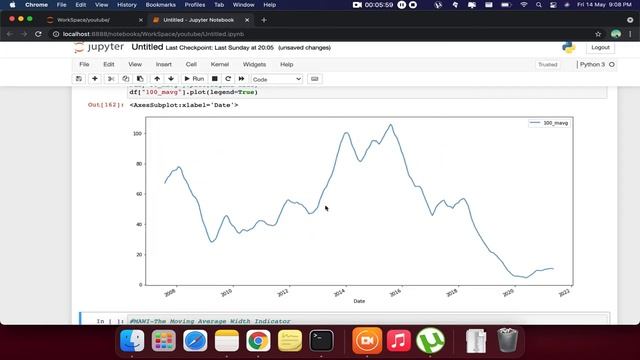The image size is (640, 360).
Task: Copy the selected cells in the Jupyter toolbar
Action: (x=125, y=79)
